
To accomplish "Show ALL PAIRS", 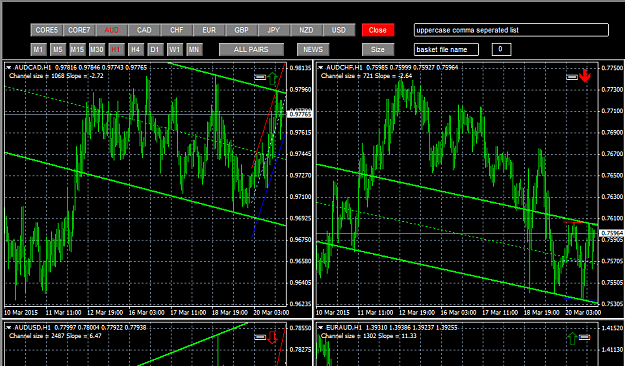I will pos(252,49).
